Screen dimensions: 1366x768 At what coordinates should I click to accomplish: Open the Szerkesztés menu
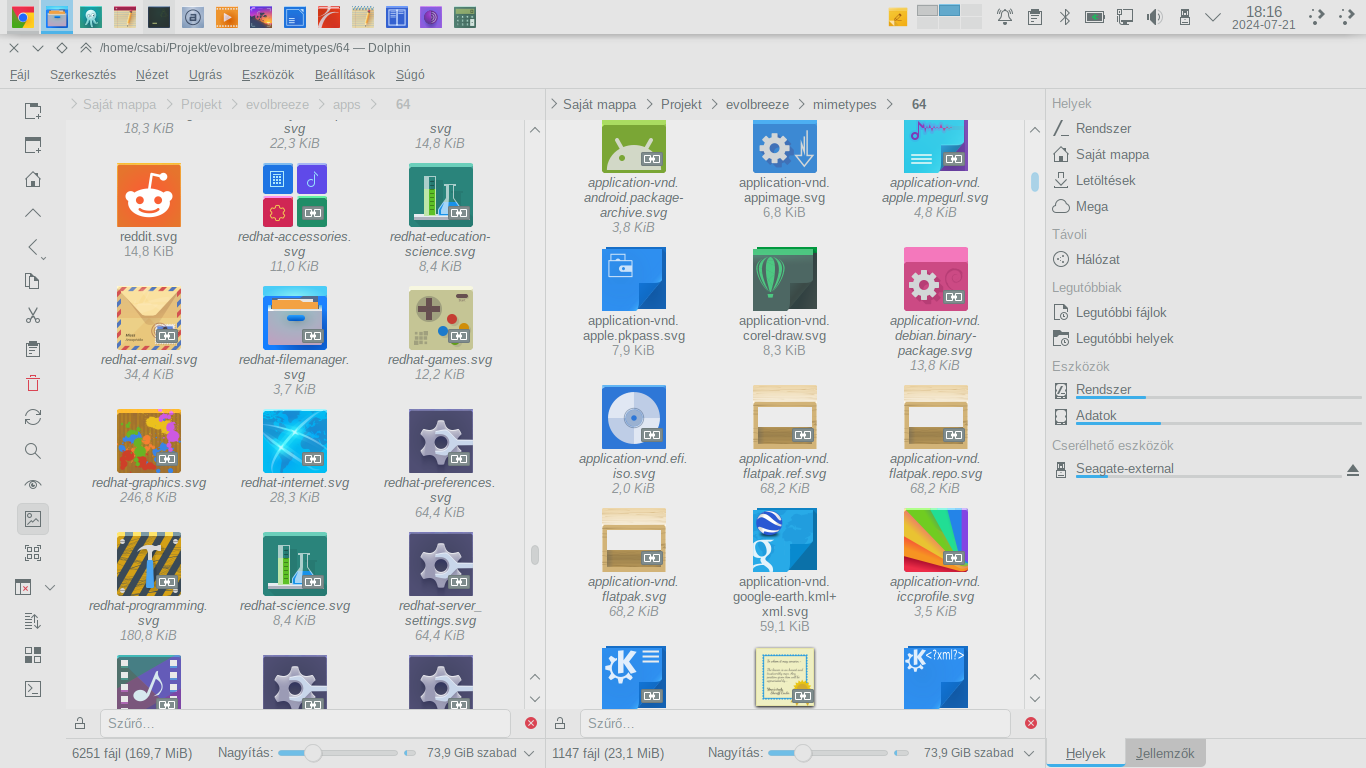83,74
